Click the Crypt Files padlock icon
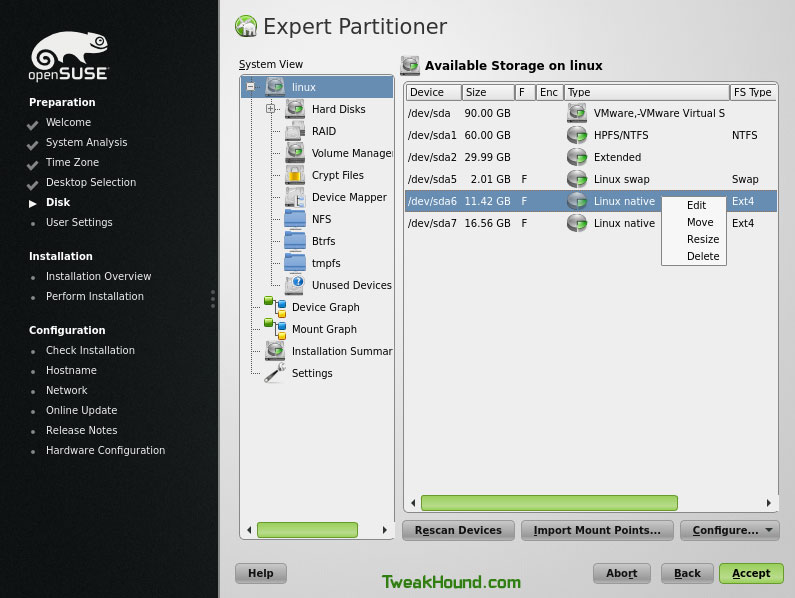 coord(295,174)
